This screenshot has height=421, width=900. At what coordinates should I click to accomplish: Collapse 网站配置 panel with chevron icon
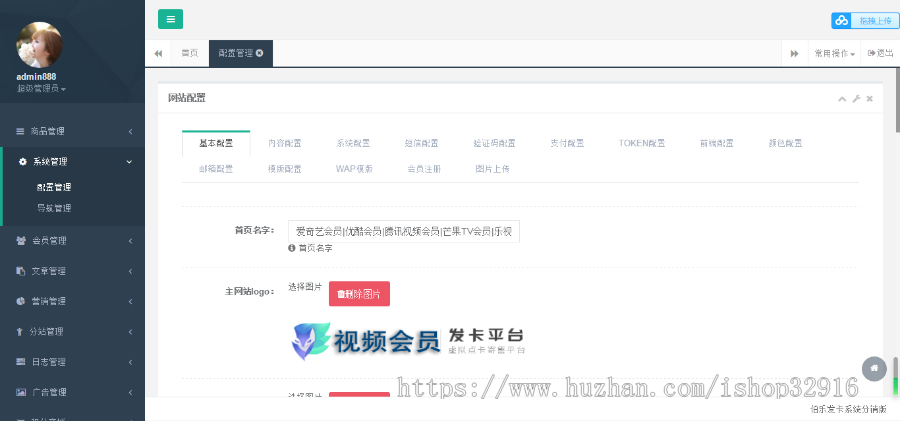842,99
